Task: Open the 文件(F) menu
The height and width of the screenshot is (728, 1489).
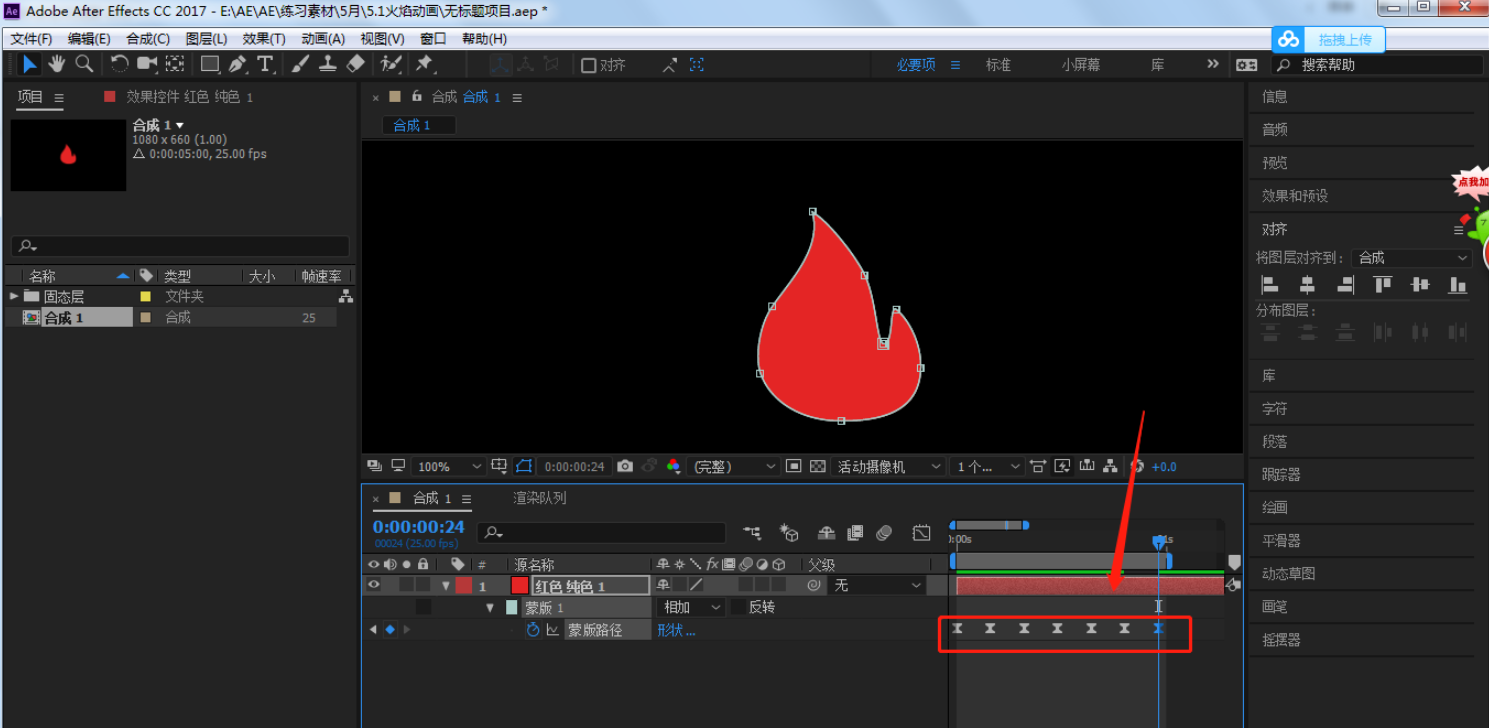Action: coord(31,39)
